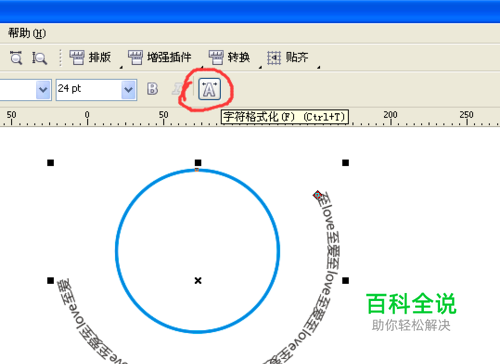Screen dimensions: 500x364
Task: Click the middle-right selection handle
Action: 345,281
